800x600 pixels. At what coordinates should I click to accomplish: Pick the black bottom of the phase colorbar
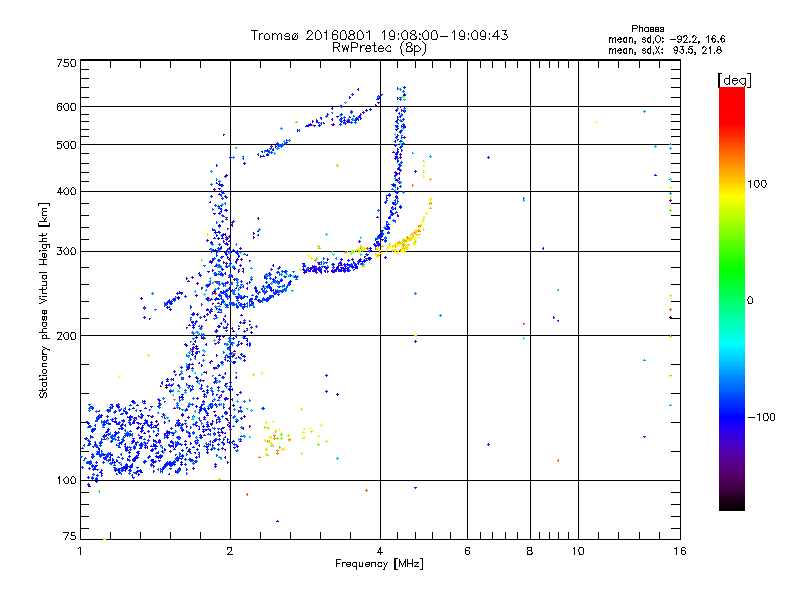[x=732, y=503]
